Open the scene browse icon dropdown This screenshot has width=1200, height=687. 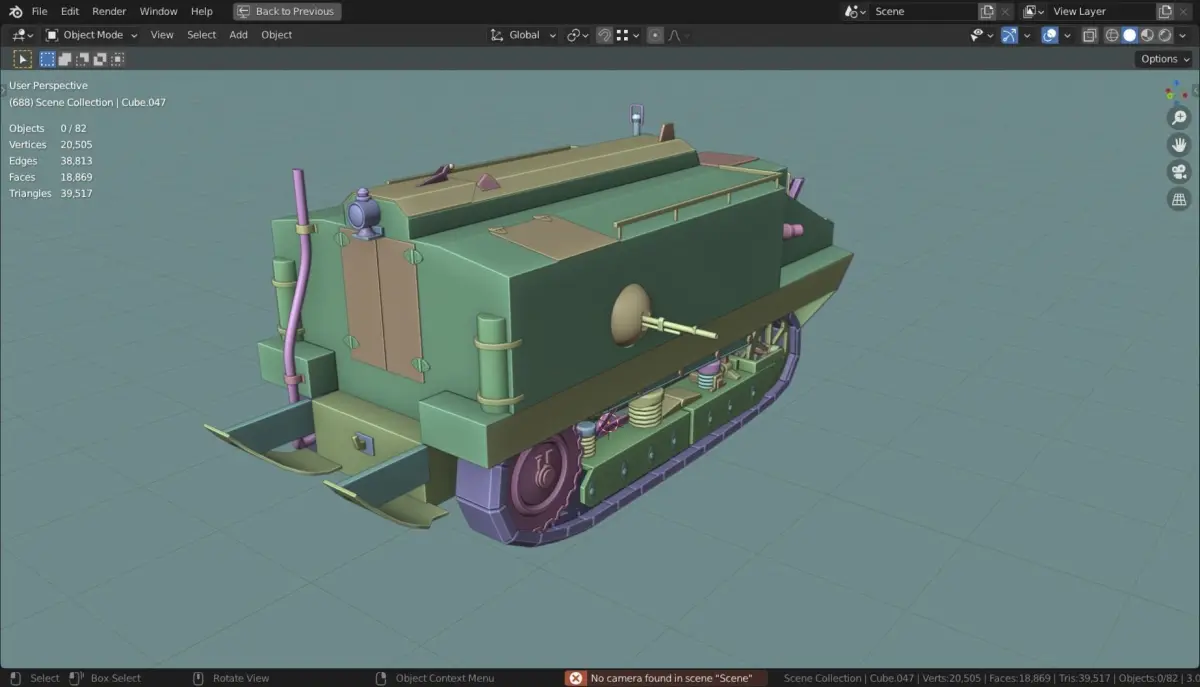[855, 11]
